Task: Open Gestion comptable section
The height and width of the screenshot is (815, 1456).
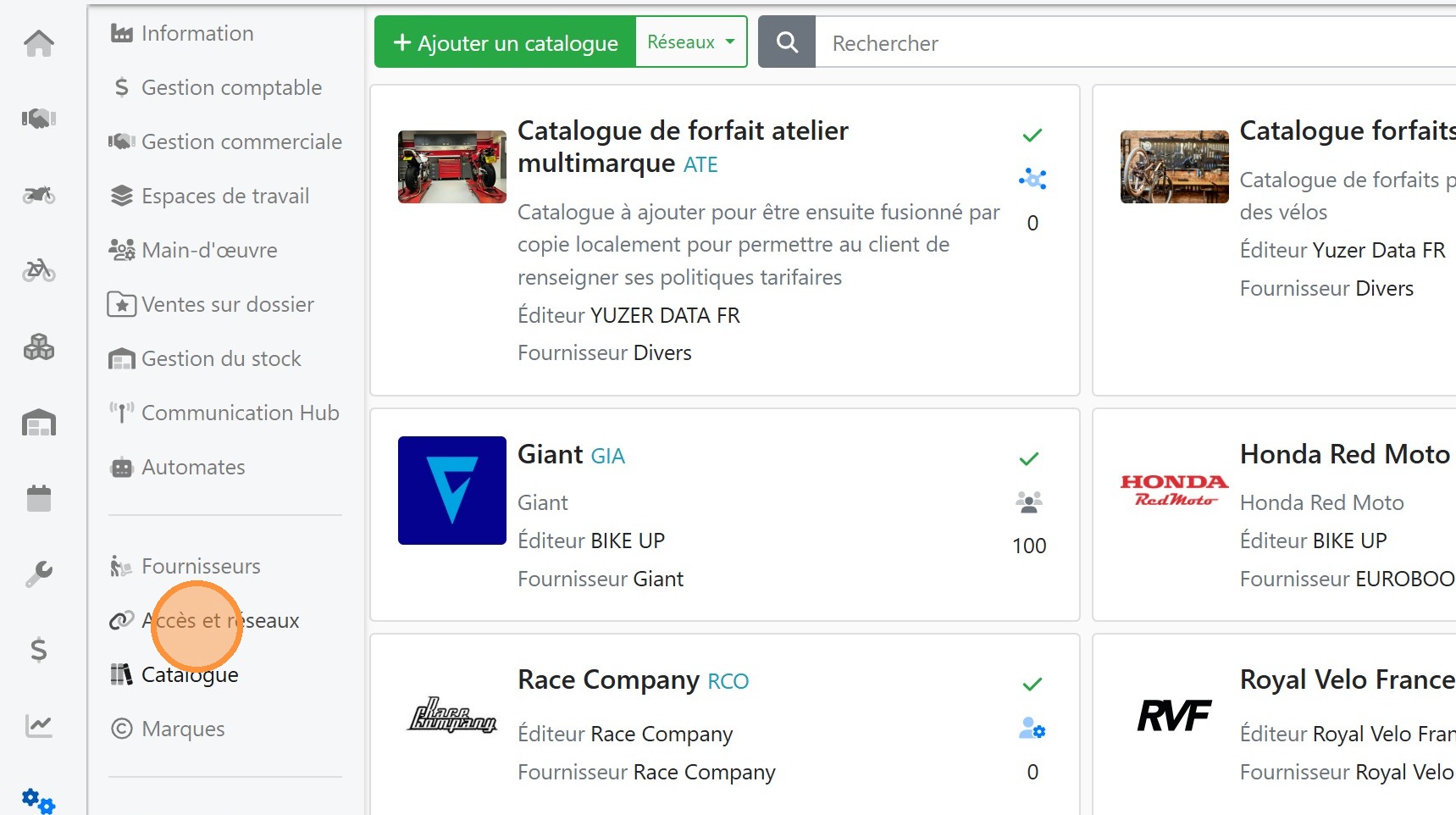Action: (218, 87)
